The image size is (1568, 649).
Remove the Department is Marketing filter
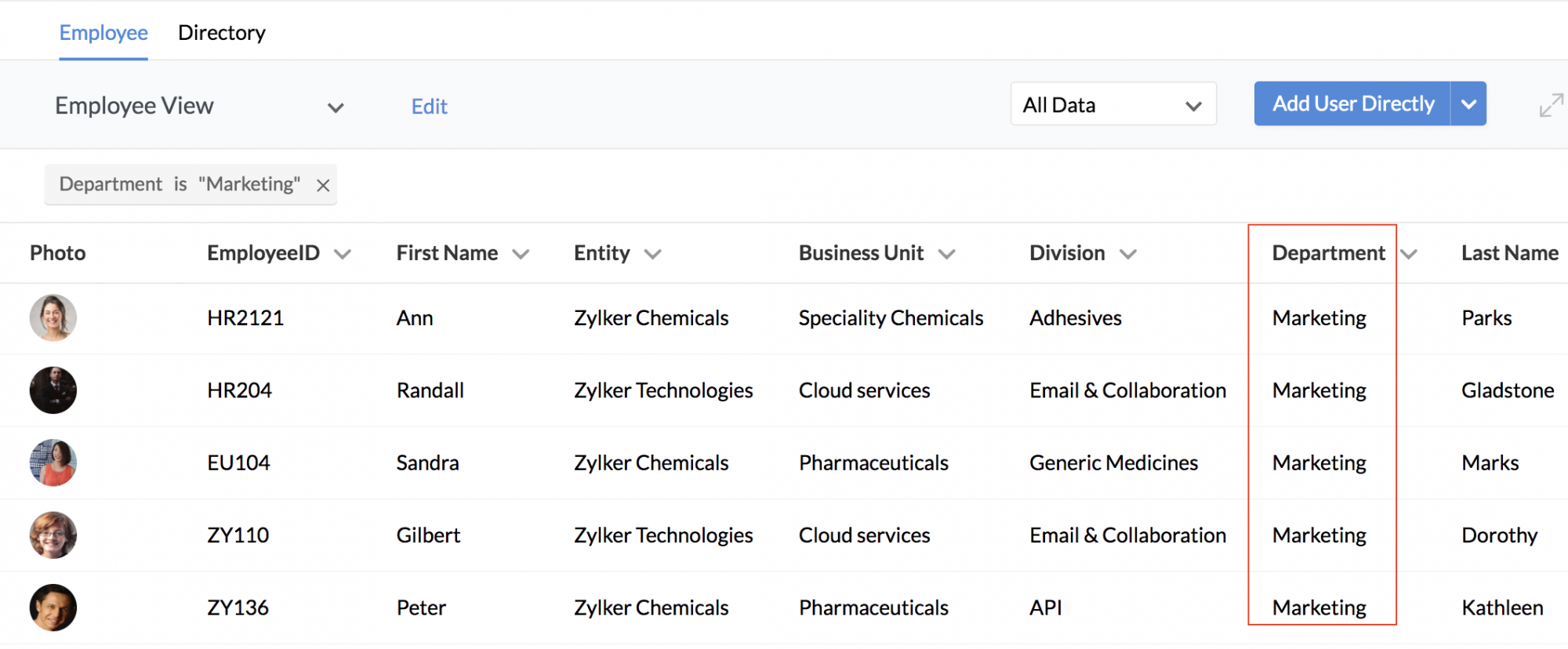click(322, 186)
